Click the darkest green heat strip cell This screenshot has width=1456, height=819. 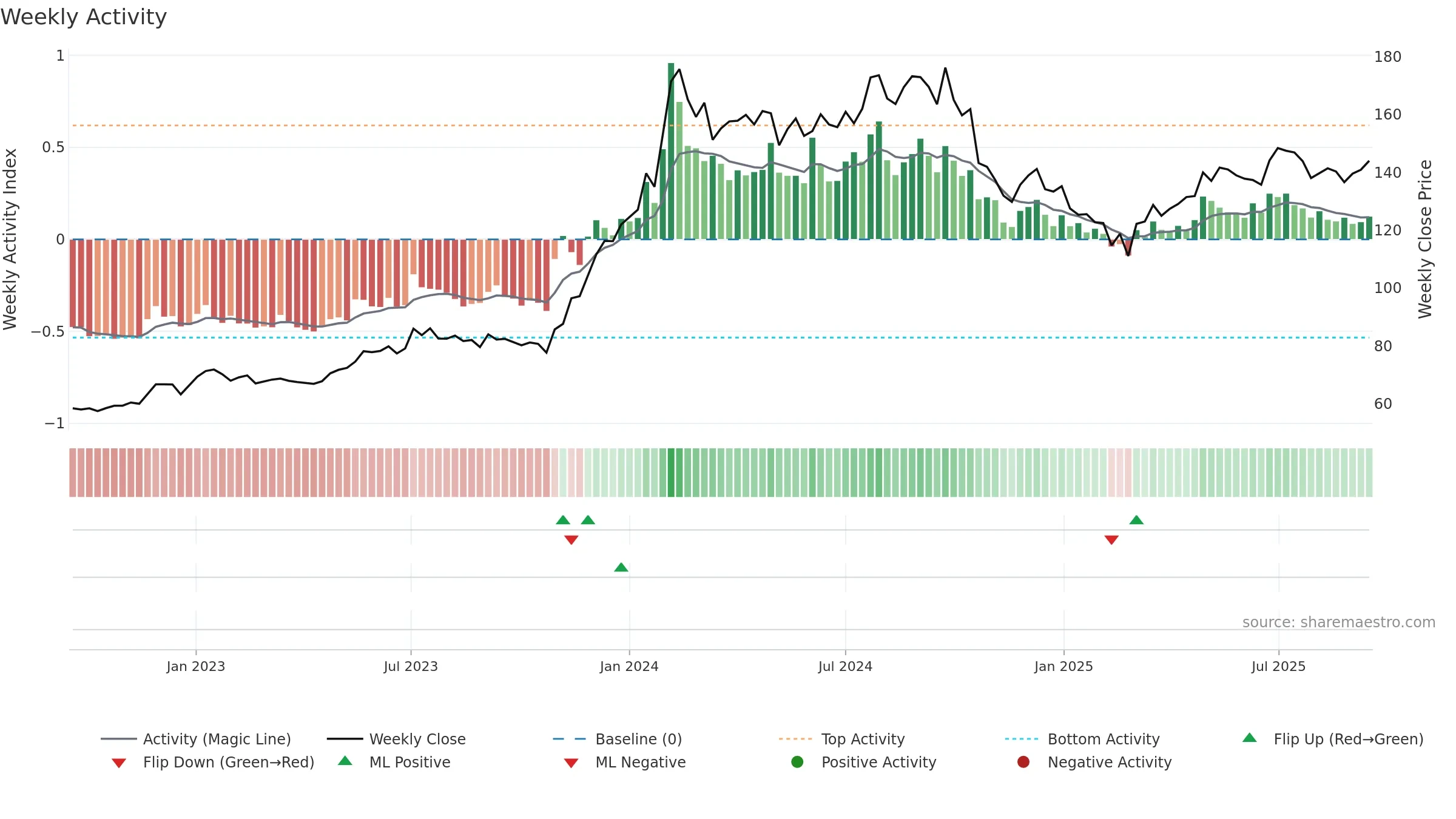click(671, 473)
